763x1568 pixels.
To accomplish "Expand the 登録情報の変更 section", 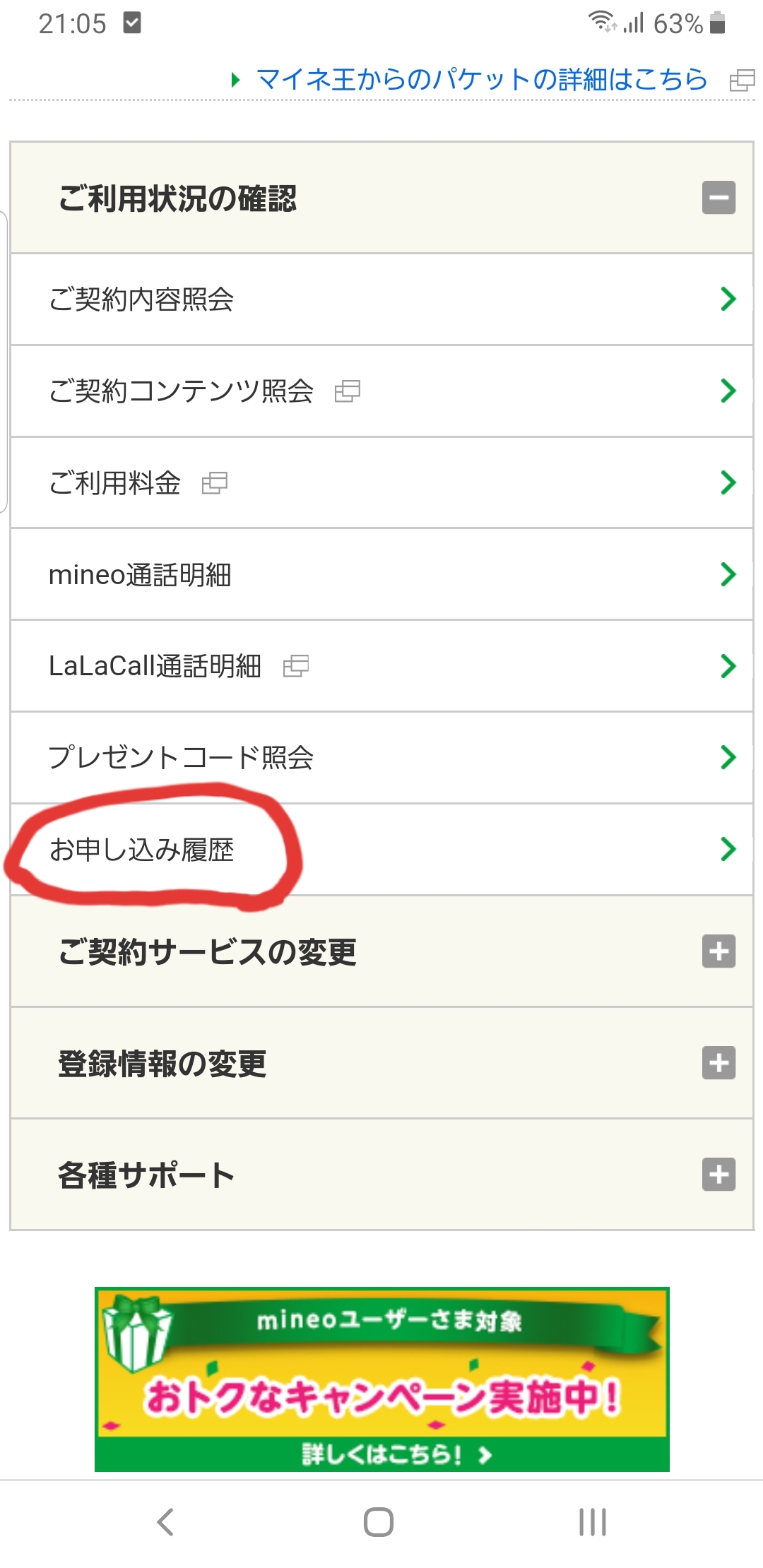I will (718, 1062).
